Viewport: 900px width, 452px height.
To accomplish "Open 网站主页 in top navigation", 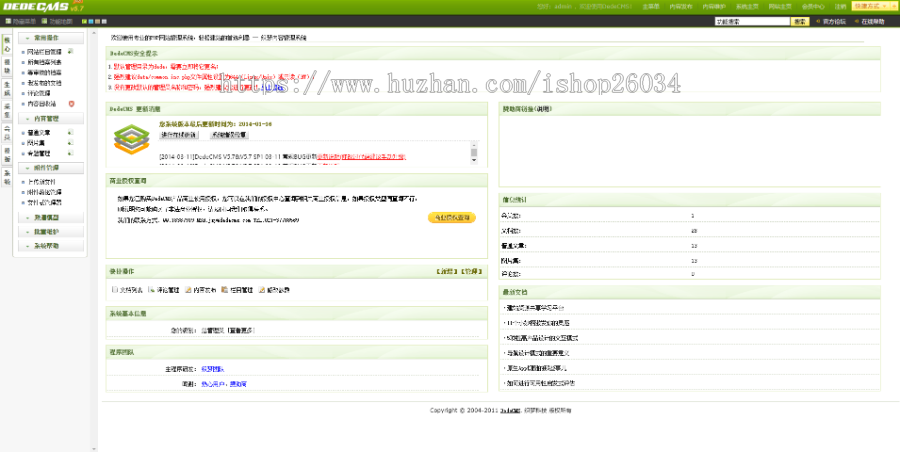I will pyautogui.click(x=780, y=7).
